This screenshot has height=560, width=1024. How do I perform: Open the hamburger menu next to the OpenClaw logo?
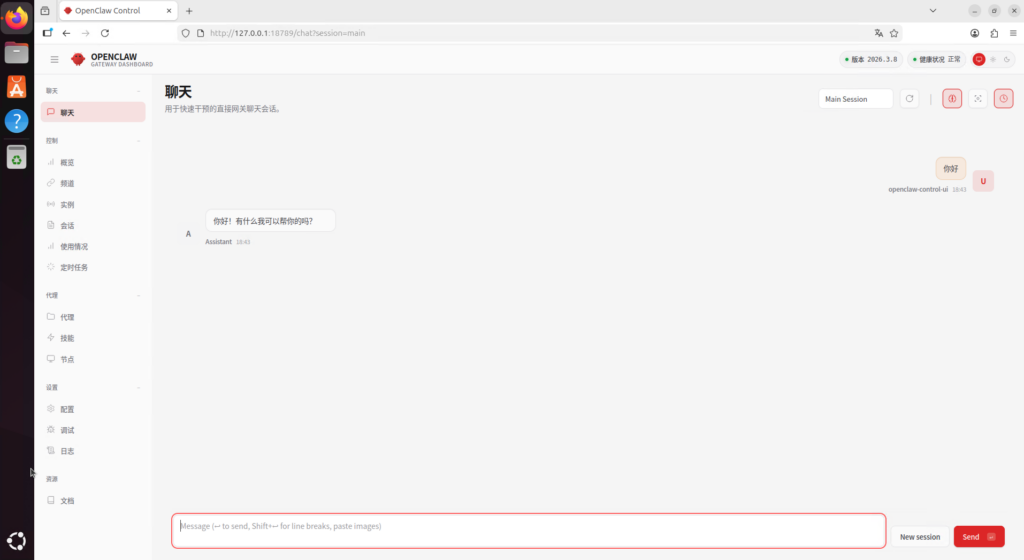click(54, 59)
